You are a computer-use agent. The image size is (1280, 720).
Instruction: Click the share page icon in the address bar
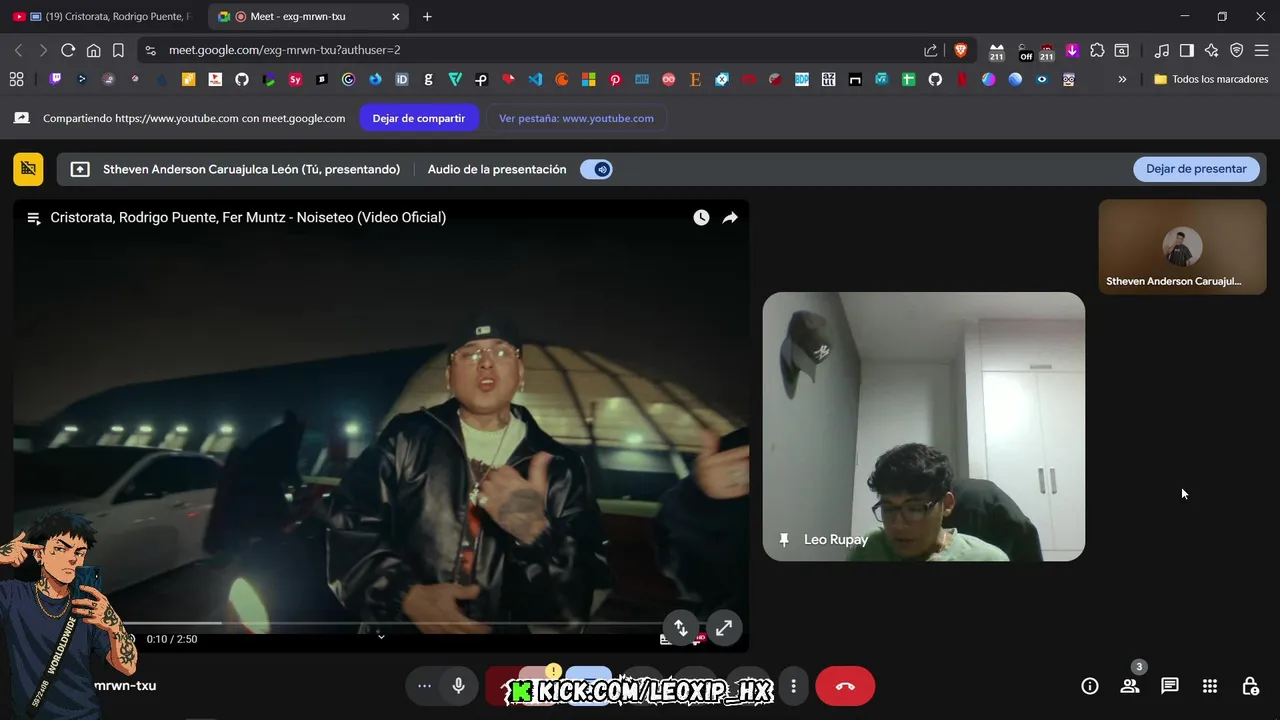(x=931, y=50)
